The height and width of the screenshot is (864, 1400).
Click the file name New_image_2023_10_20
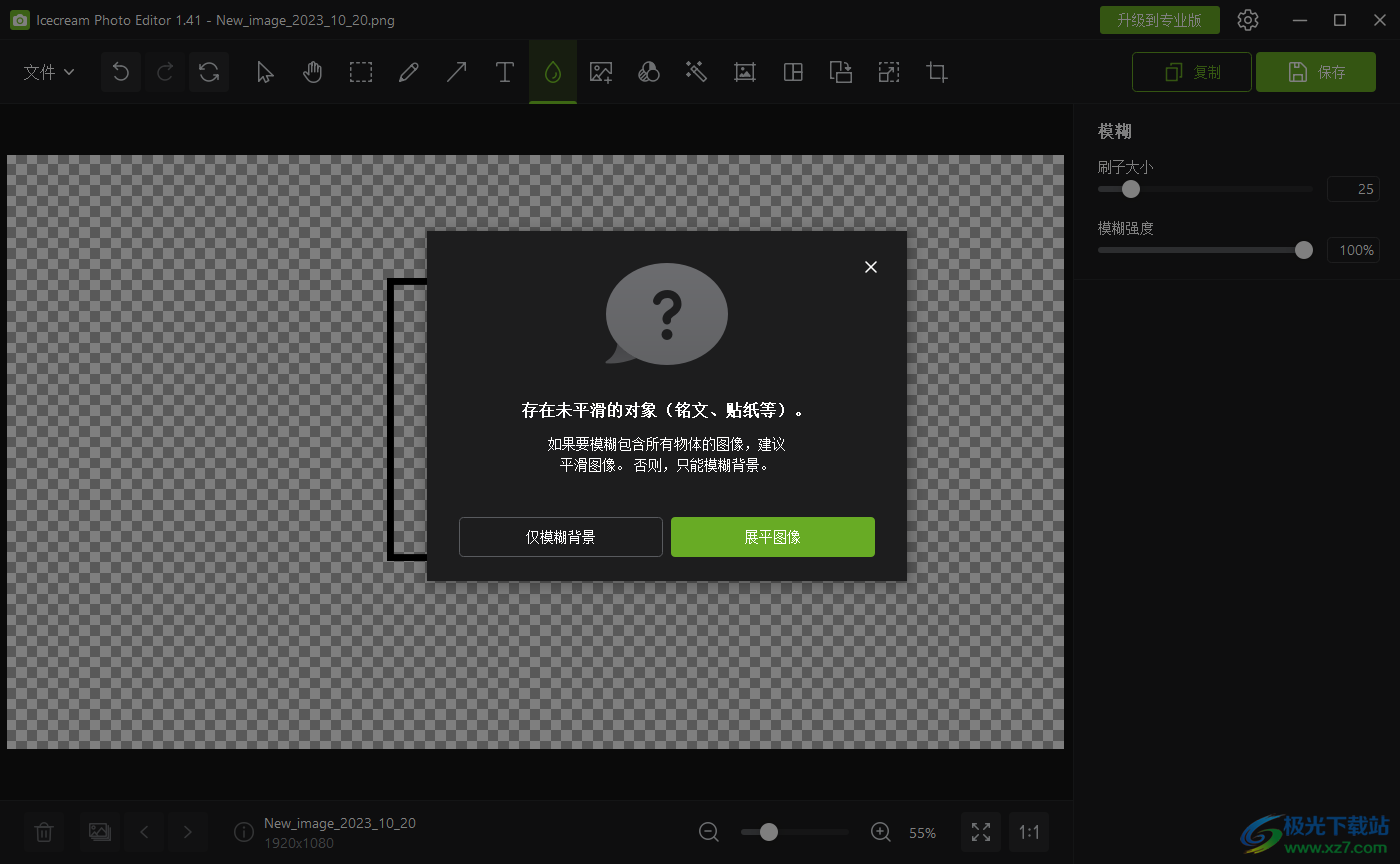tap(340, 824)
